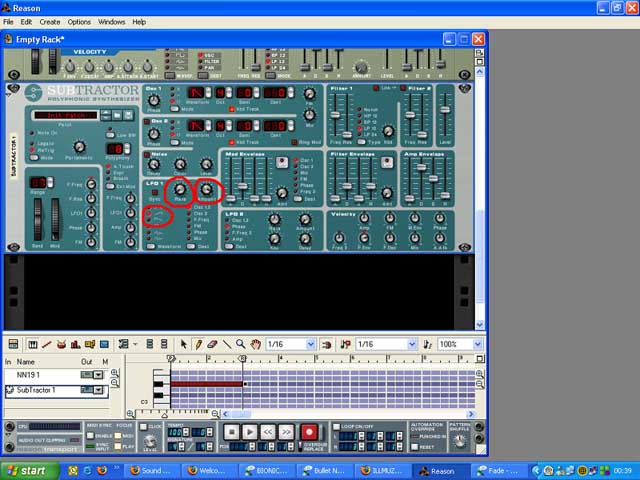Click the Rewind transport button

[267, 432]
